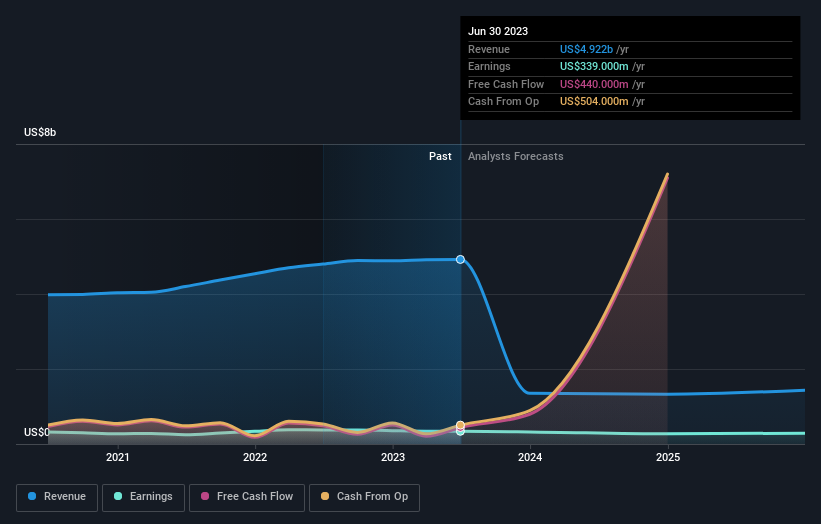Screen dimensions: 821x524
Task: Click the US$0 y-axis label
Action: [37, 432]
